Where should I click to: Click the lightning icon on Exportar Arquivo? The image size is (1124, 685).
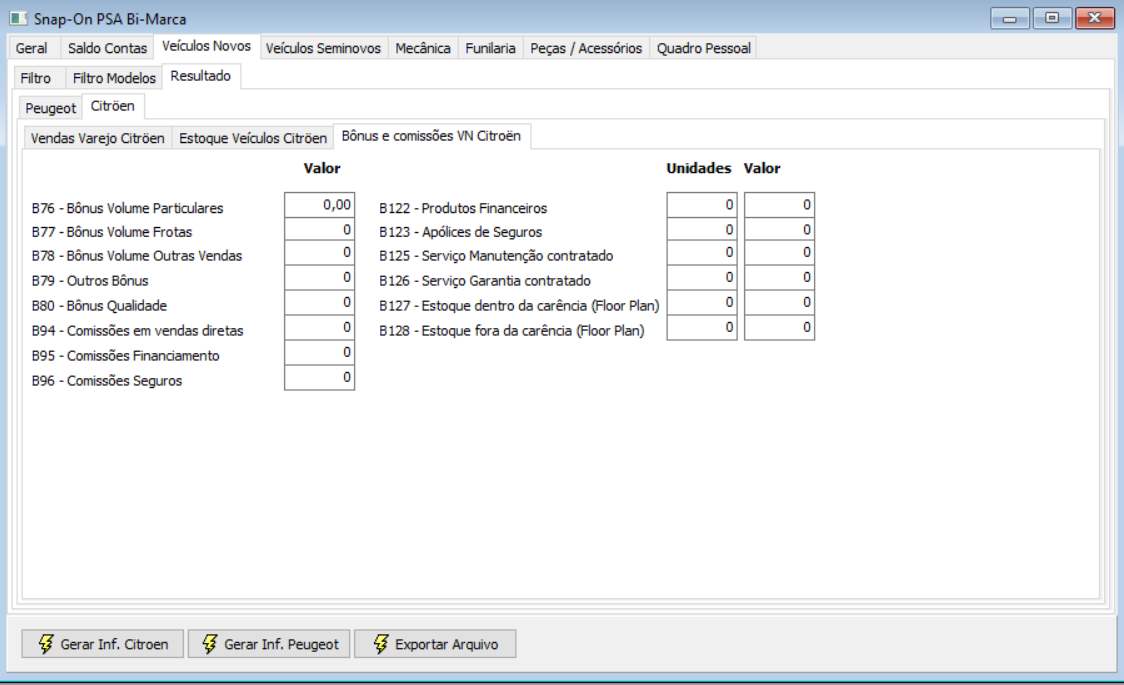click(381, 643)
